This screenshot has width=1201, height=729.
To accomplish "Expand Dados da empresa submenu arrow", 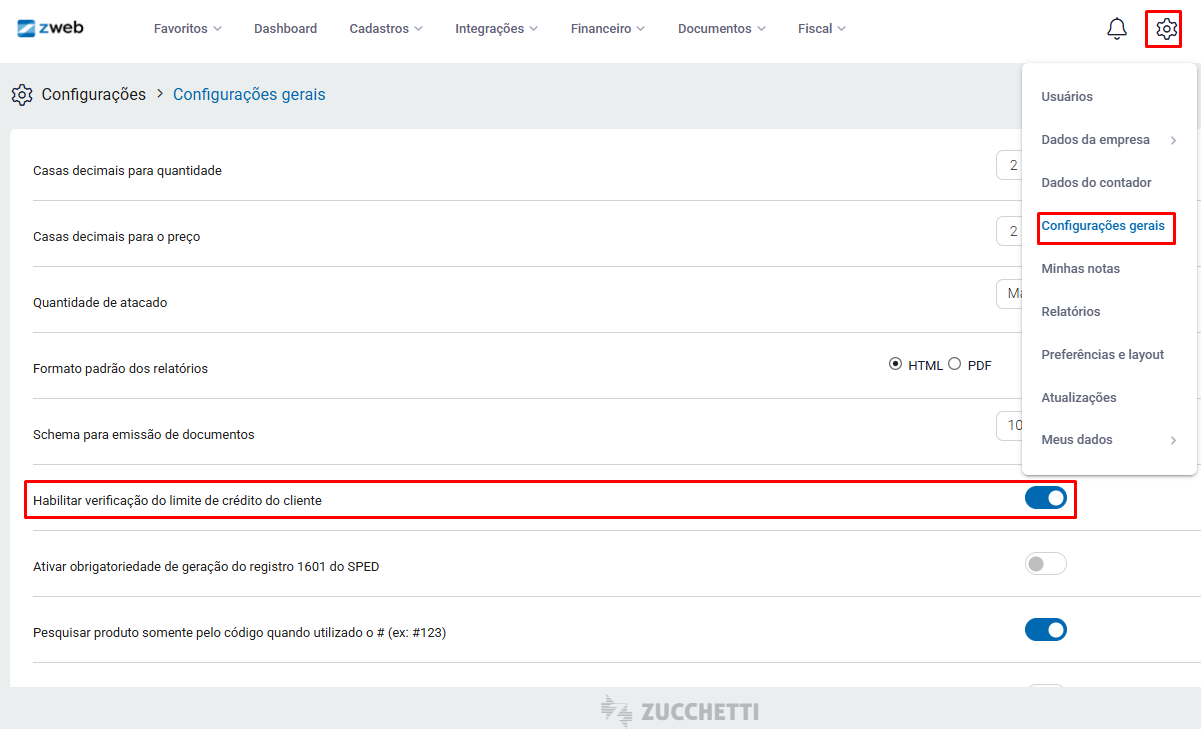I will point(1173,140).
